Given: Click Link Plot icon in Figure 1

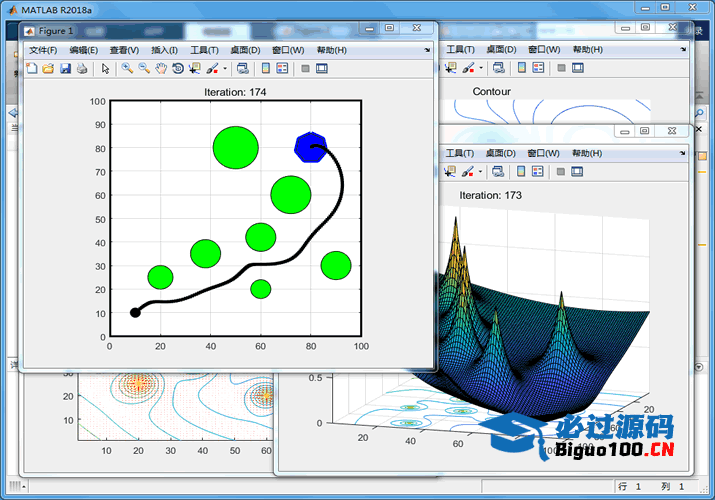Looking at the screenshot, I should [243, 68].
